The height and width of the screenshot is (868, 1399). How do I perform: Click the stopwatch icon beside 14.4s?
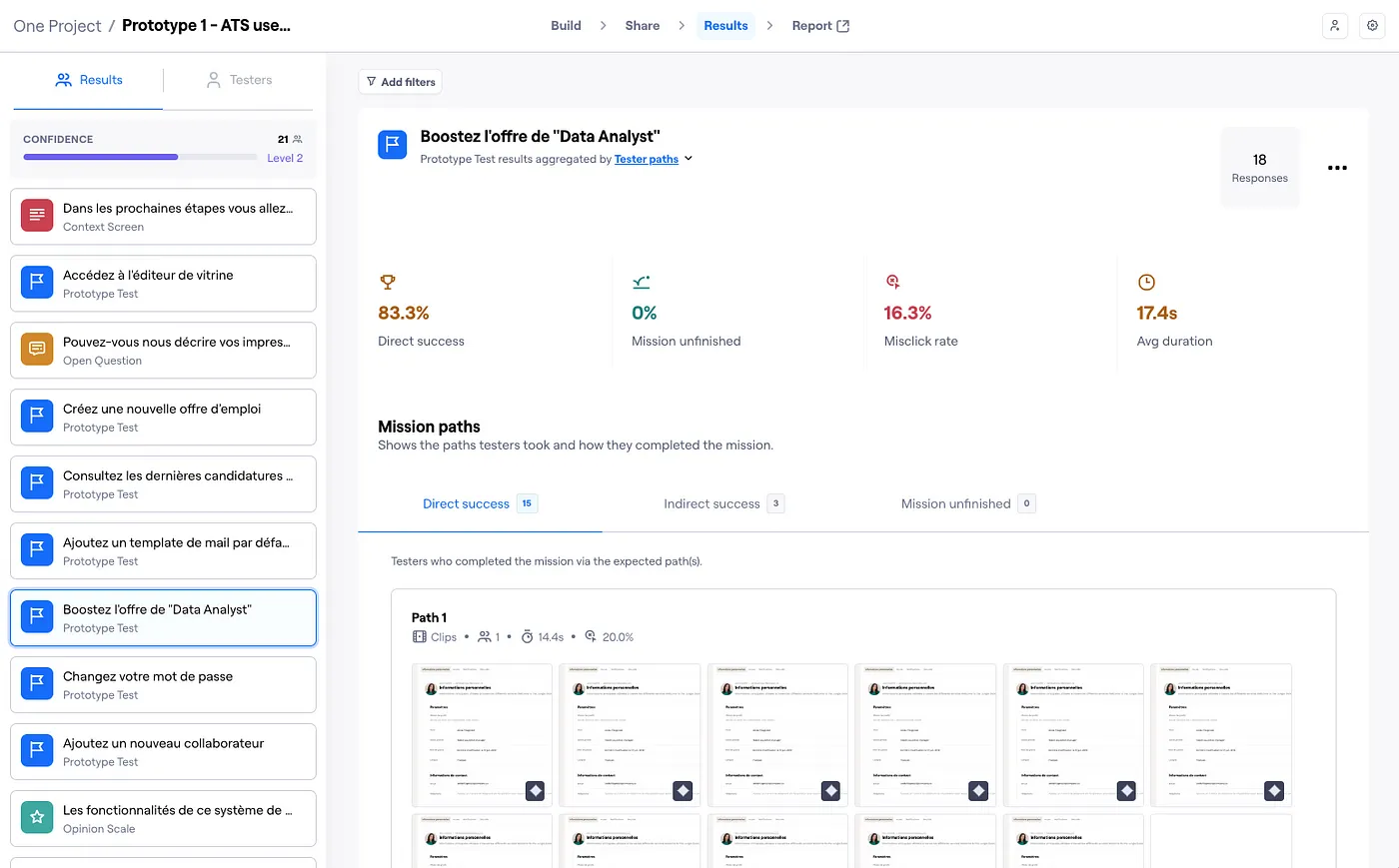[528, 637]
